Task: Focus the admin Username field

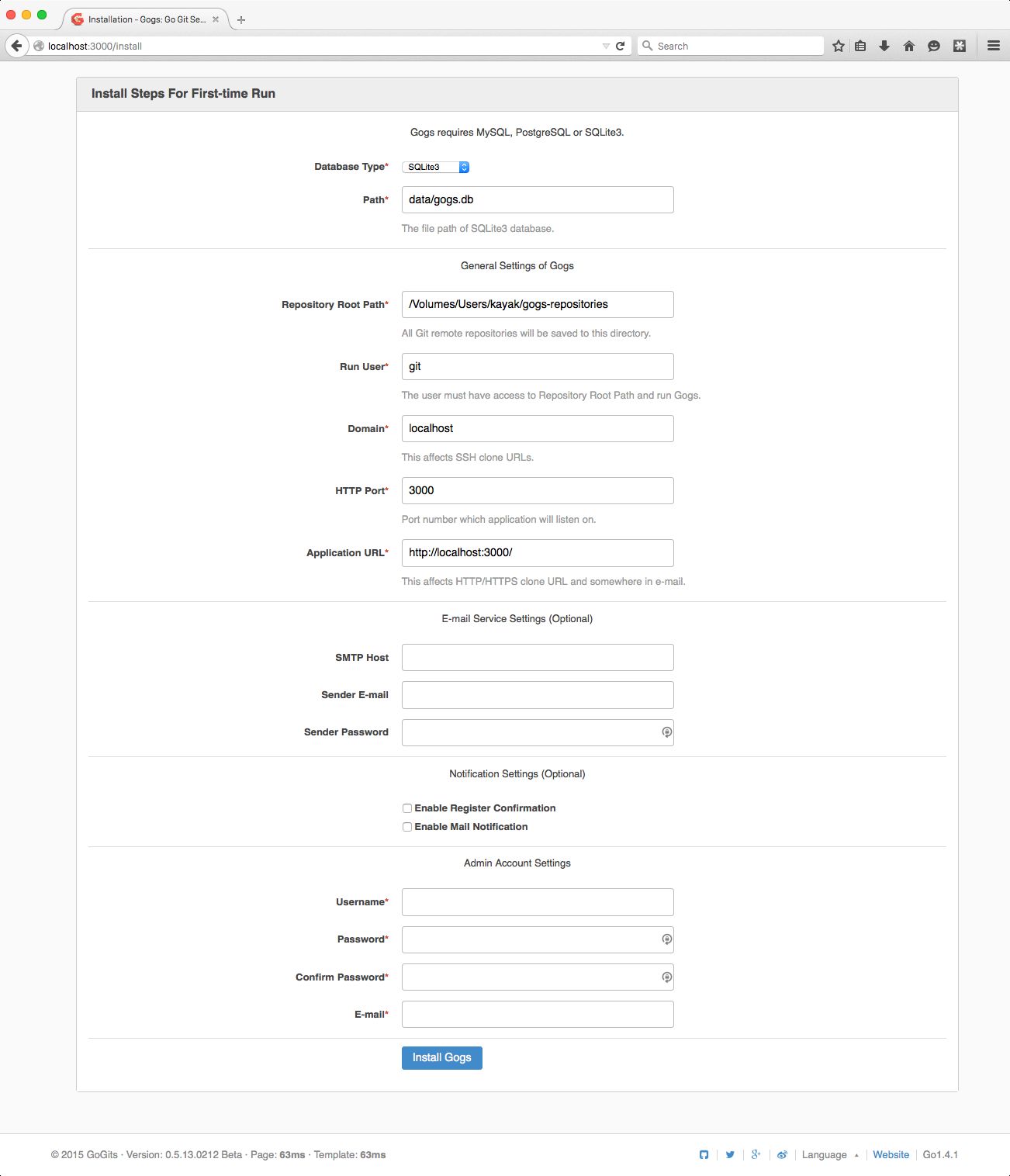Action: pos(538,901)
